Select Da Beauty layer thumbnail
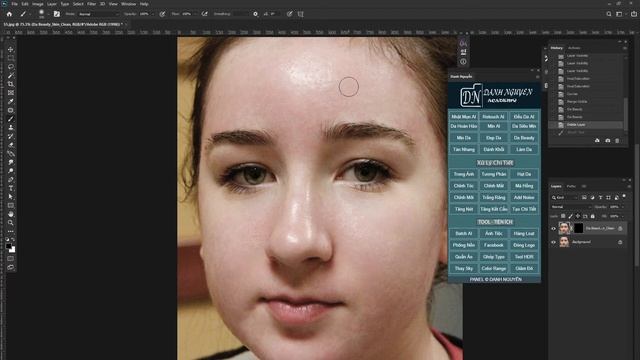 [x=564, y=228]
